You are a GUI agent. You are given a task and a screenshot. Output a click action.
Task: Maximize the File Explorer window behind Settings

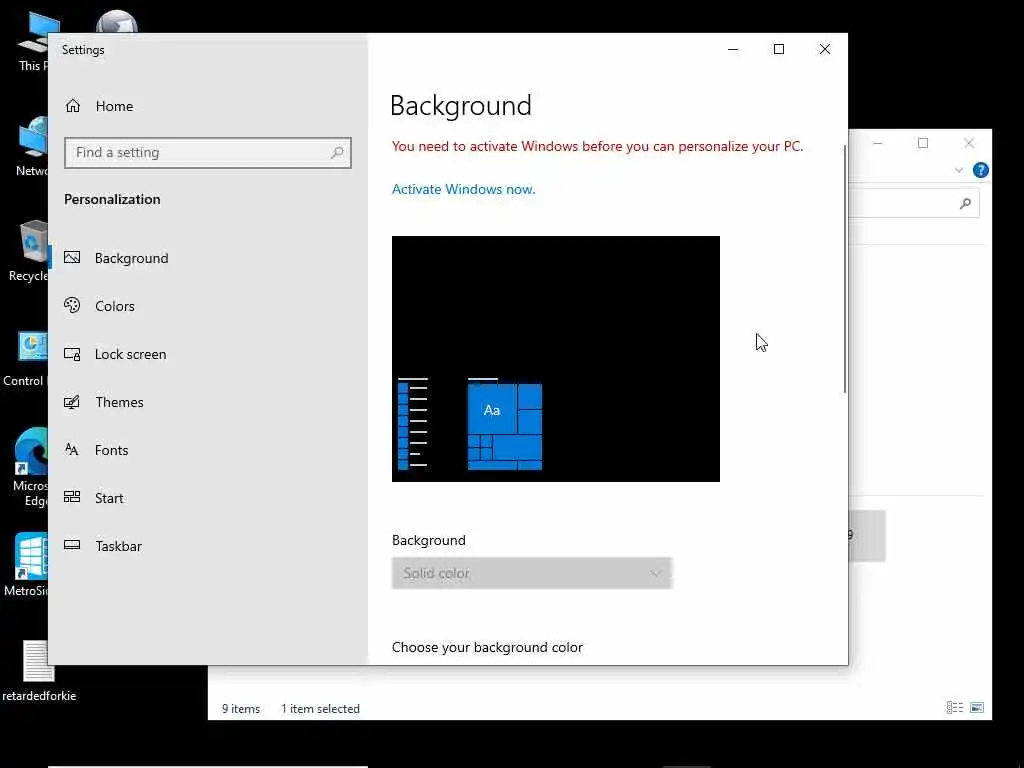[923, 143]
